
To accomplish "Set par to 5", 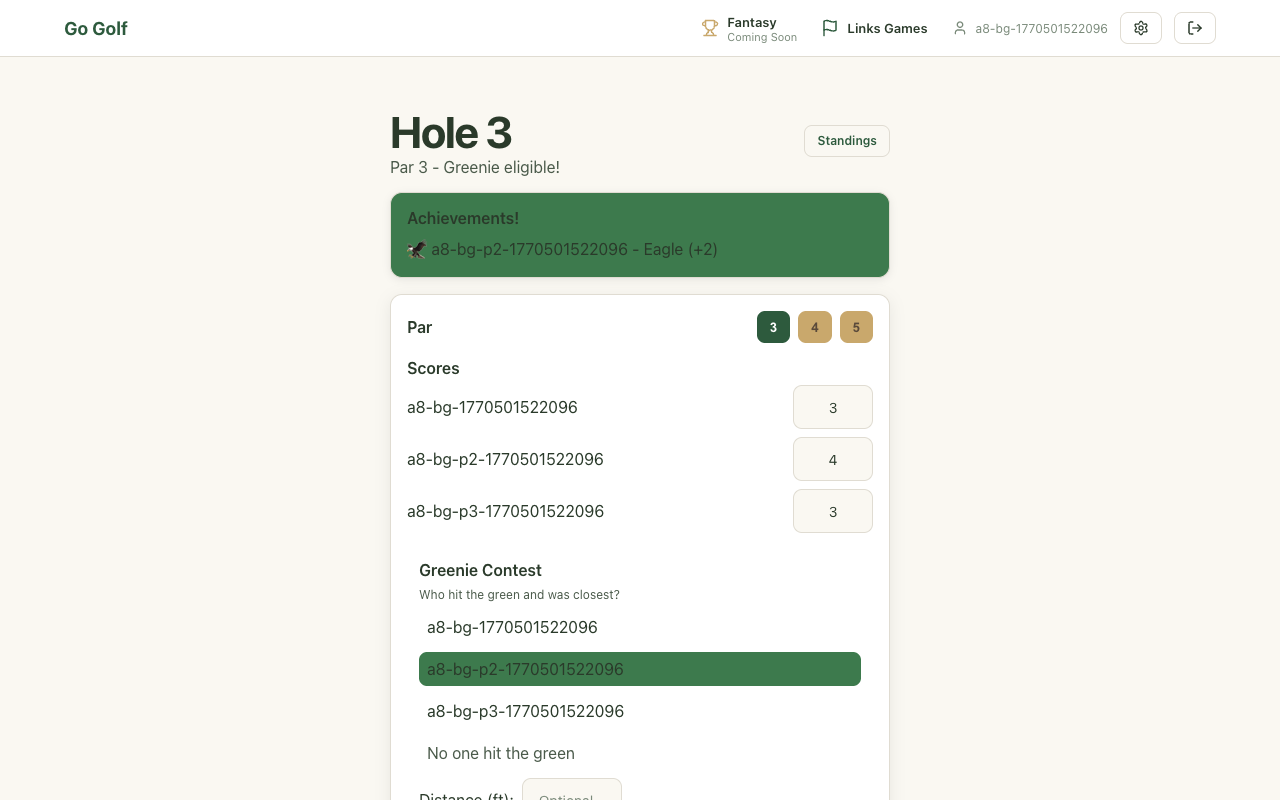I will click(x=856, y=327).
